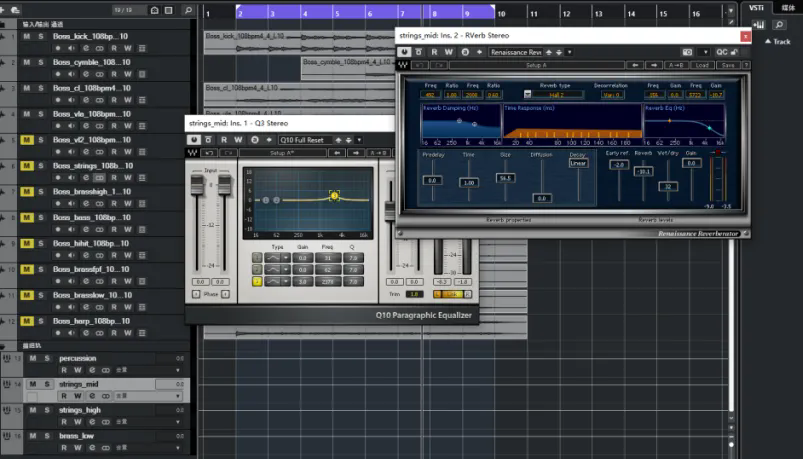Click the RVerb Predelay slider handle

(432, 180)
